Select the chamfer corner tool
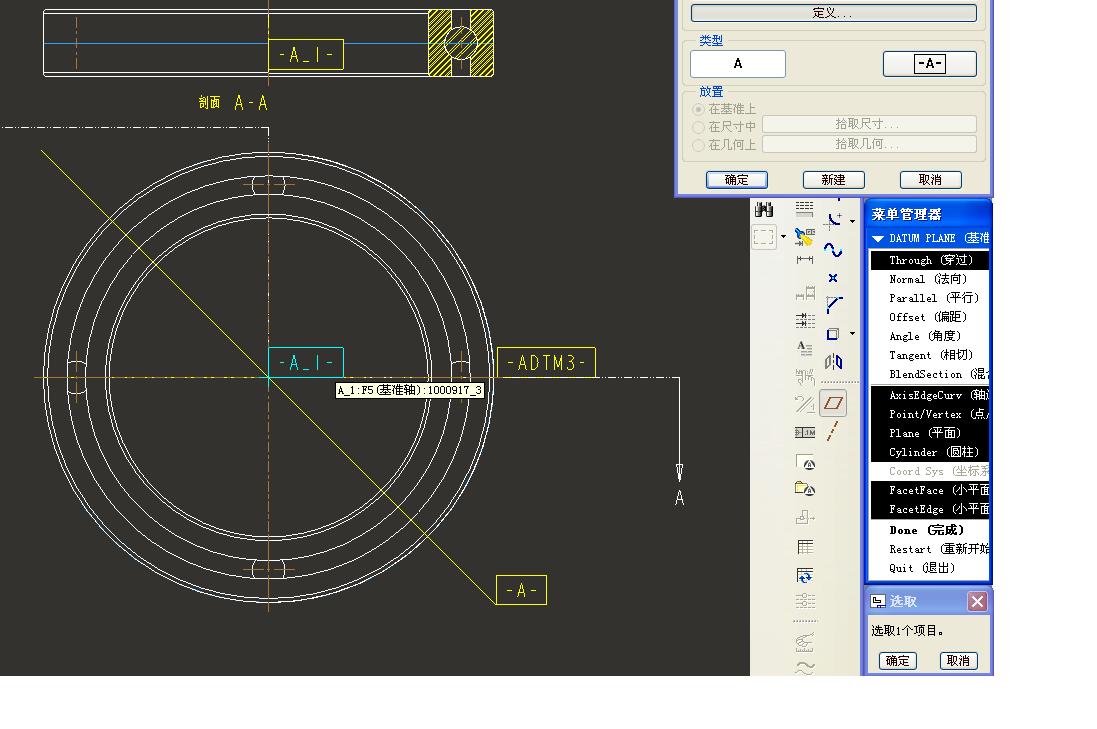 833,305
